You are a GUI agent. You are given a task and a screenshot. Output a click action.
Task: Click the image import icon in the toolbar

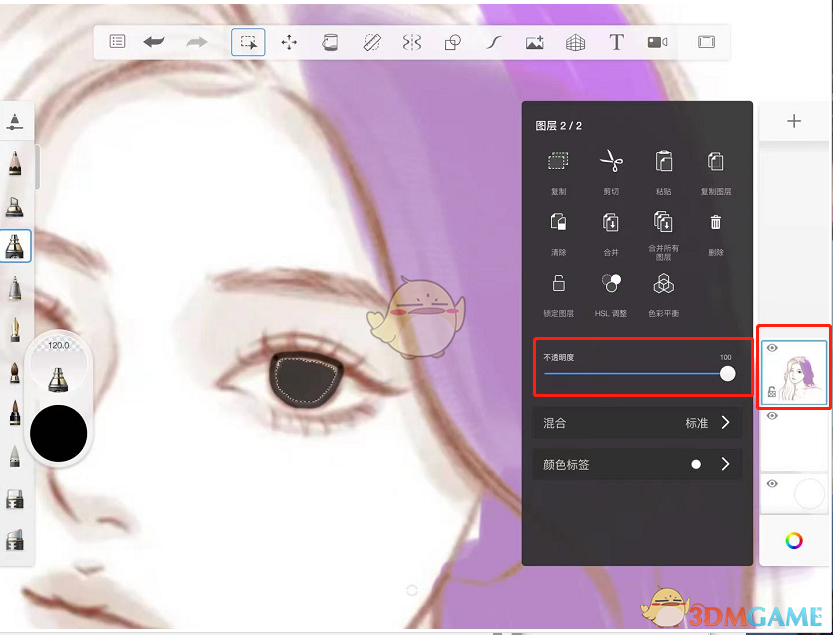(x=534, y=42)
